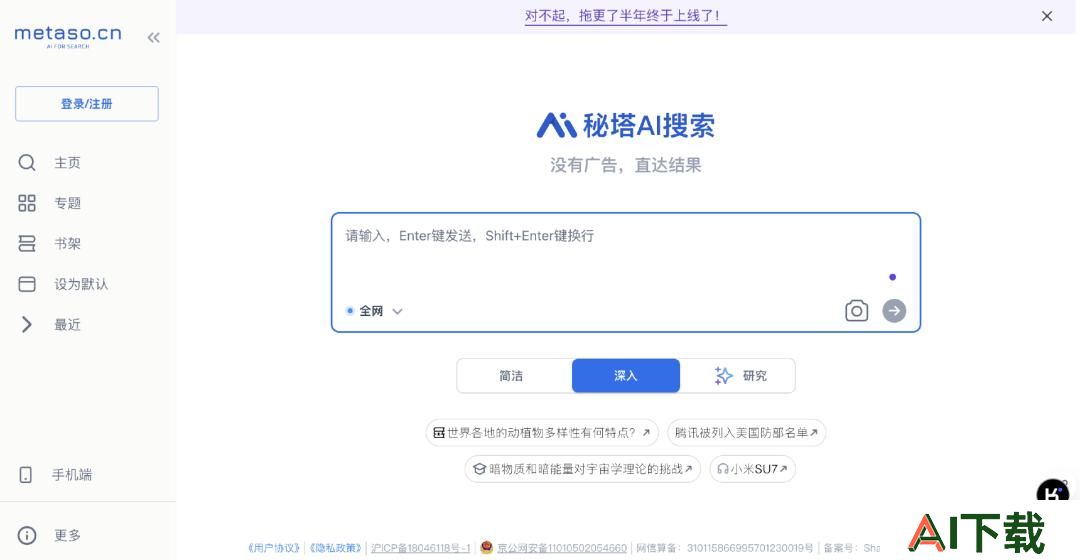Click the 秘塔AI搜索 logo mark
Screen dimensions: 1080x560
557,125
